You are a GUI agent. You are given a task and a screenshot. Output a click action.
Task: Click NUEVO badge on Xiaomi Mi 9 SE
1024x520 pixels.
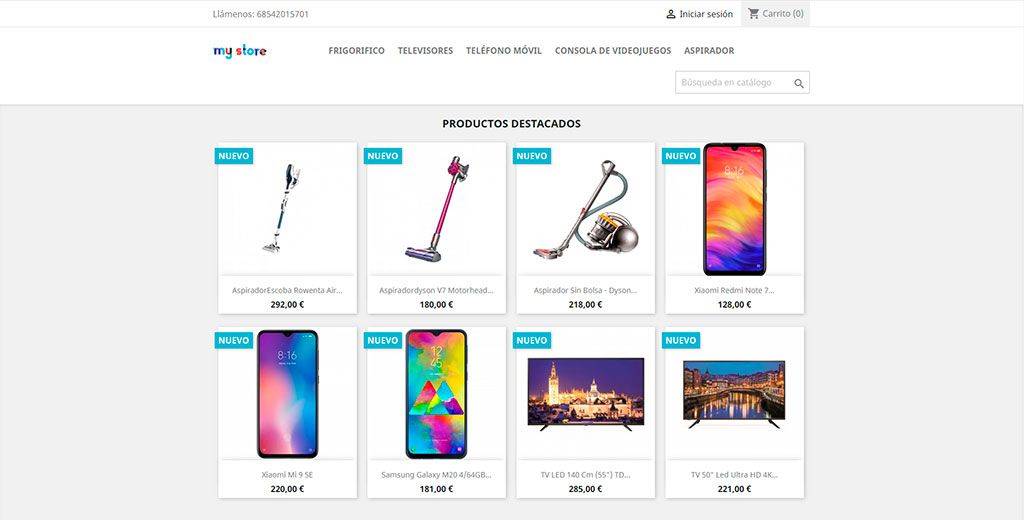(x=234, y=340)
